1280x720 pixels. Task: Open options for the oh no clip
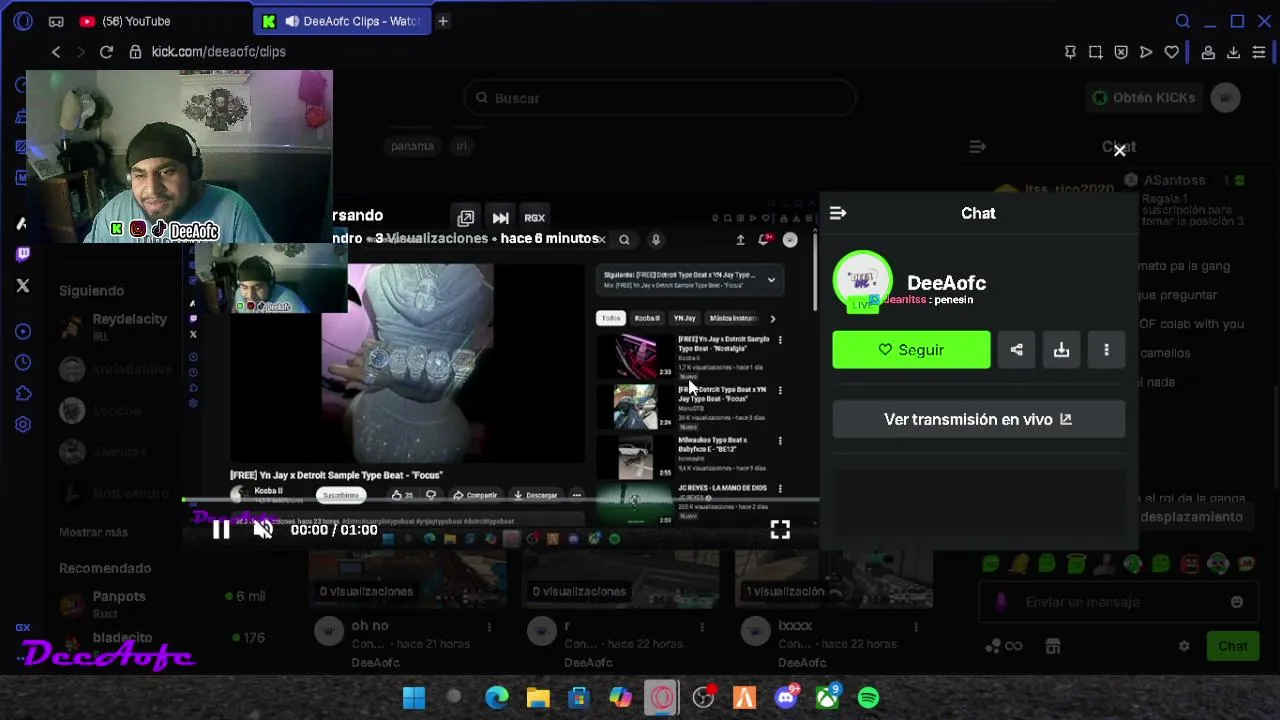pos(489,627)
